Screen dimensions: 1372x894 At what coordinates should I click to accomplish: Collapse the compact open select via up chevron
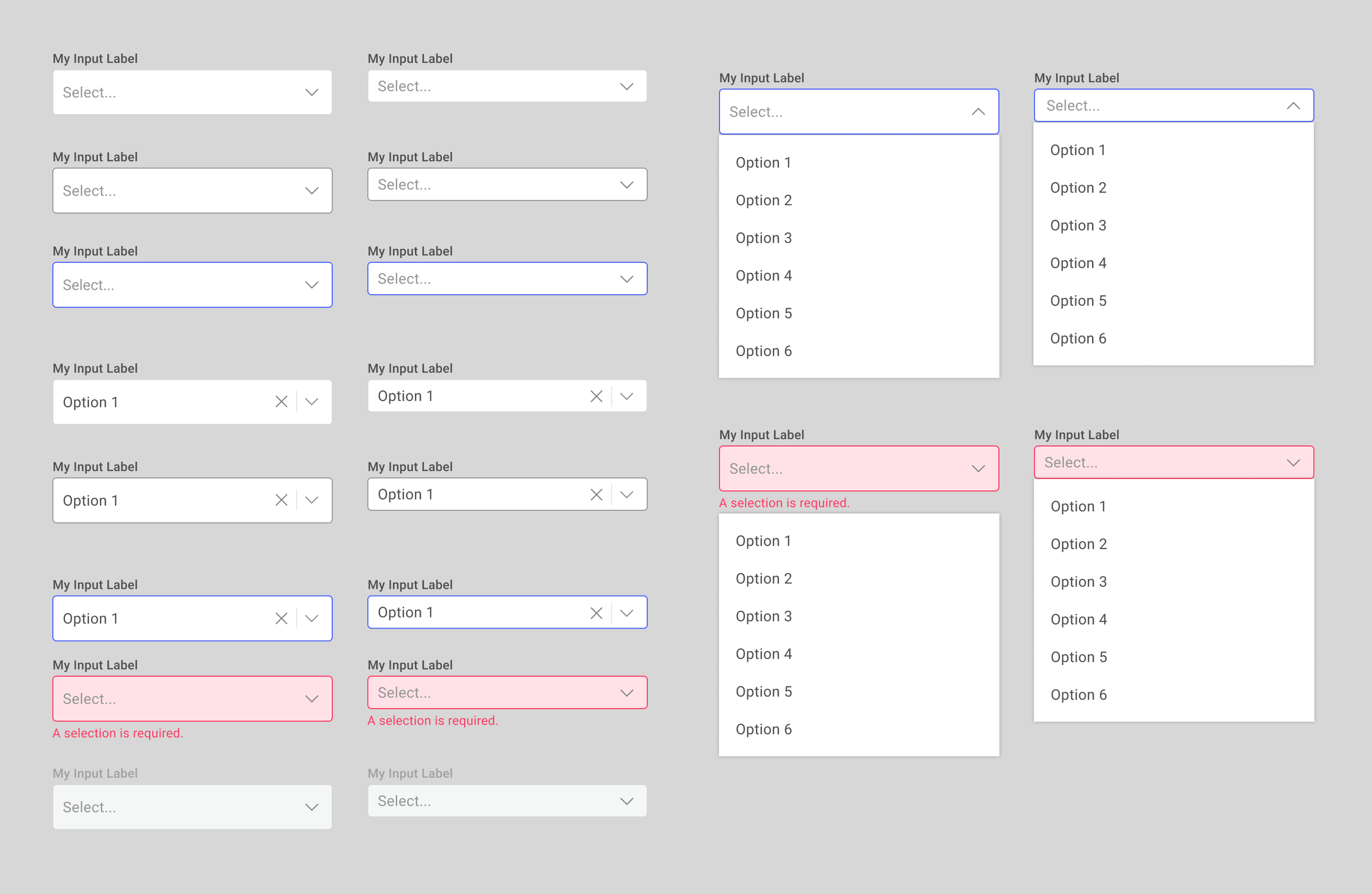tap(1293, 105)
